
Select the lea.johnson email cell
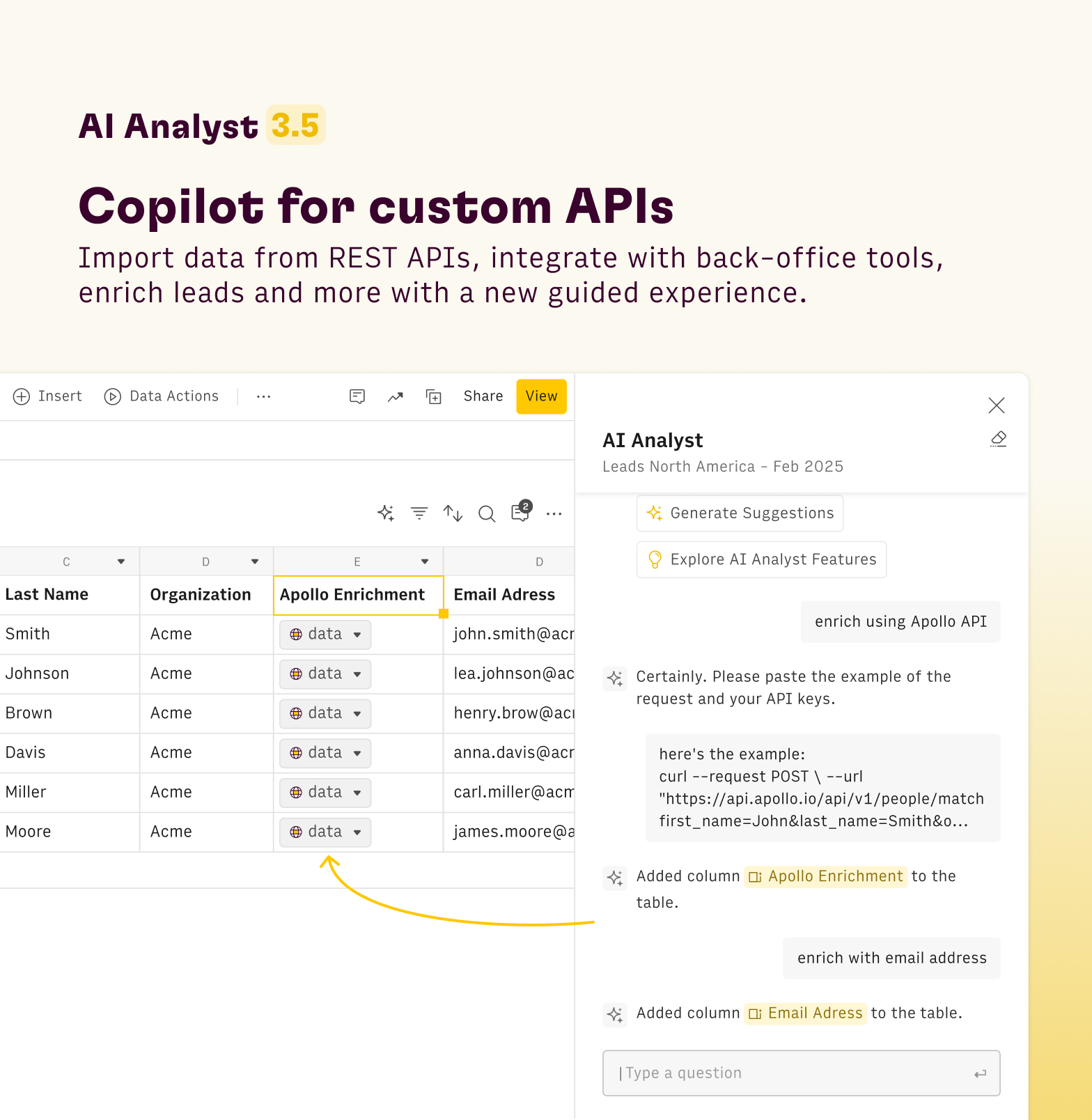509,674
